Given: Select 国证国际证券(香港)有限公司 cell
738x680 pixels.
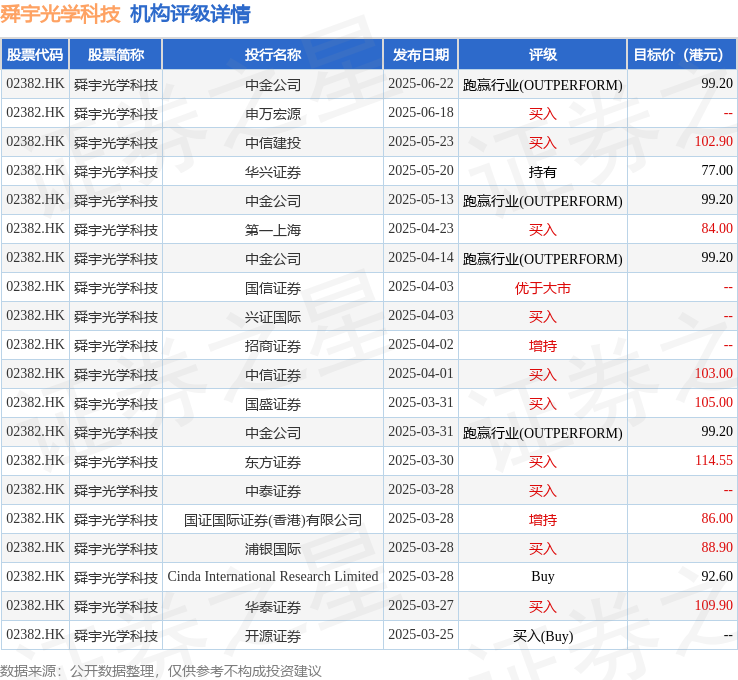Looking at the screenshot, I should (273, 519).
